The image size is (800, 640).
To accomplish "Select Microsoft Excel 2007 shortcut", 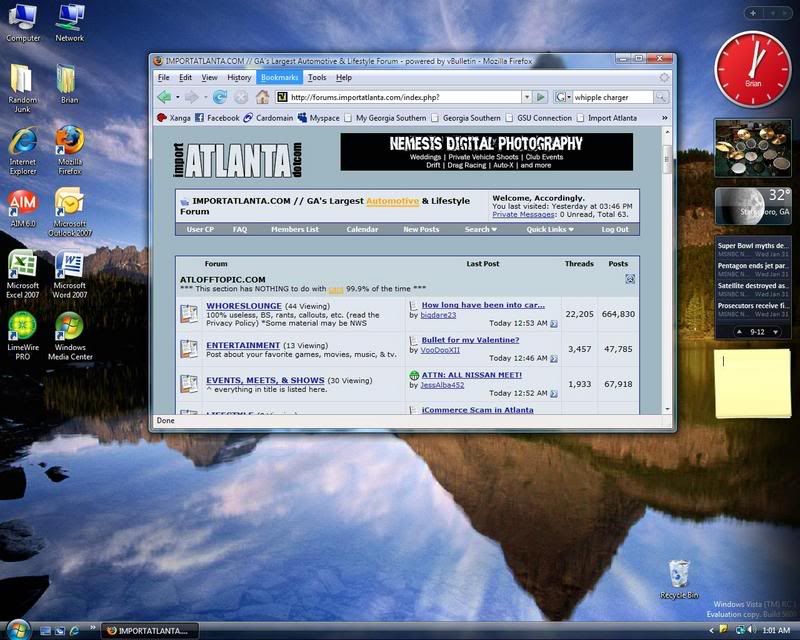I will [22, 274].
